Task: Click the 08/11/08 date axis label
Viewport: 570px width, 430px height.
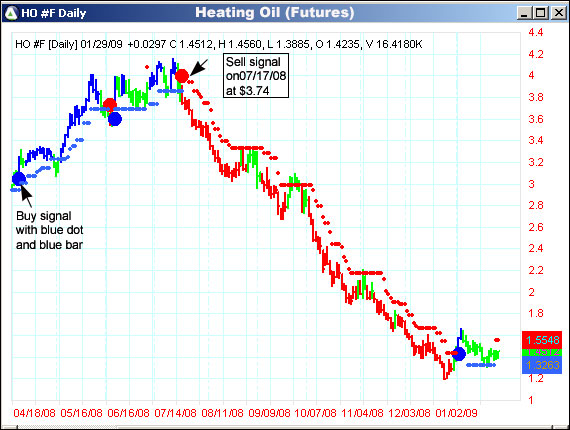Action: tap(222, 413)
